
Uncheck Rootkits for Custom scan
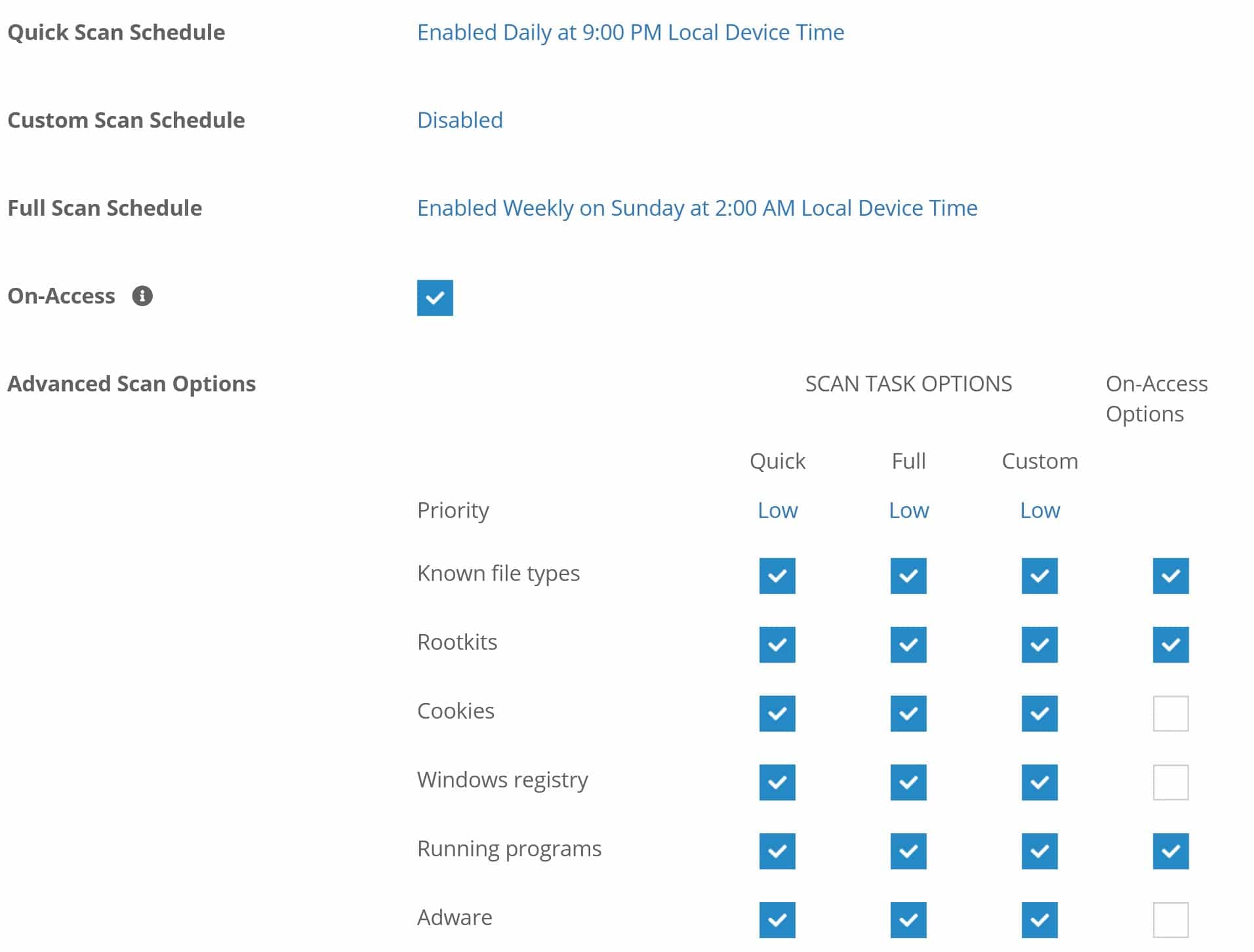[1039, 645]
